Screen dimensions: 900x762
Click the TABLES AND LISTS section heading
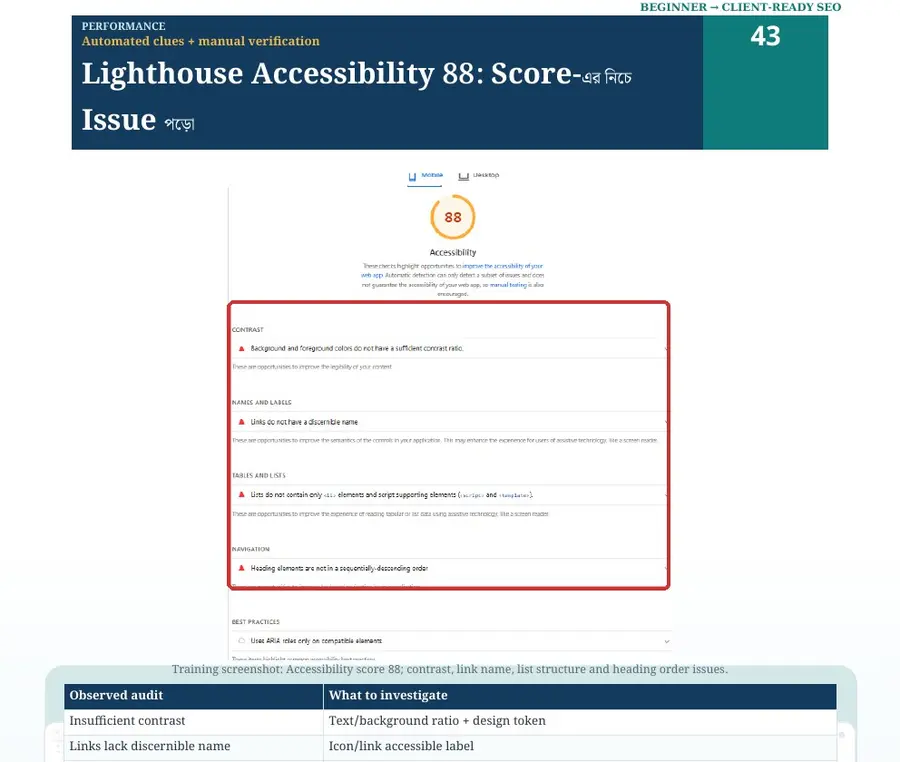[258, 476]
